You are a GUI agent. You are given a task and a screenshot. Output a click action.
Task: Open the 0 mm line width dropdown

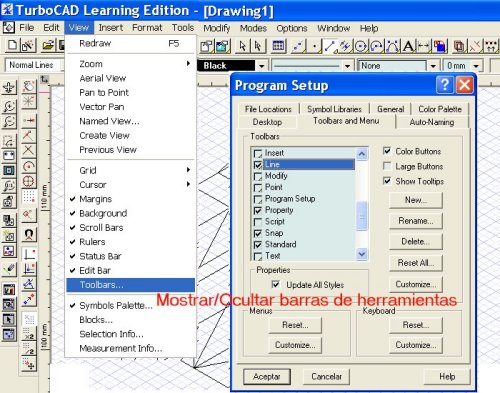tap(477, 66)
